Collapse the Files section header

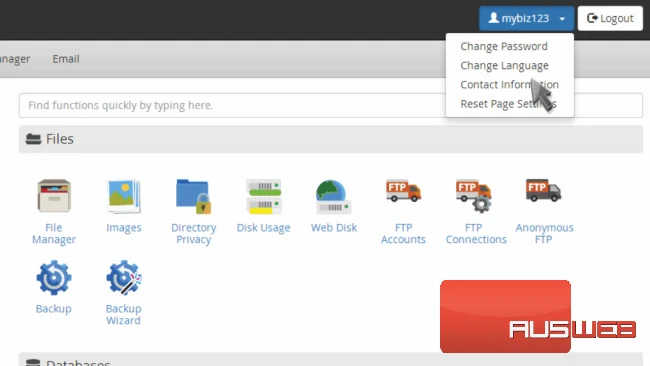click(x=330, y=139)
